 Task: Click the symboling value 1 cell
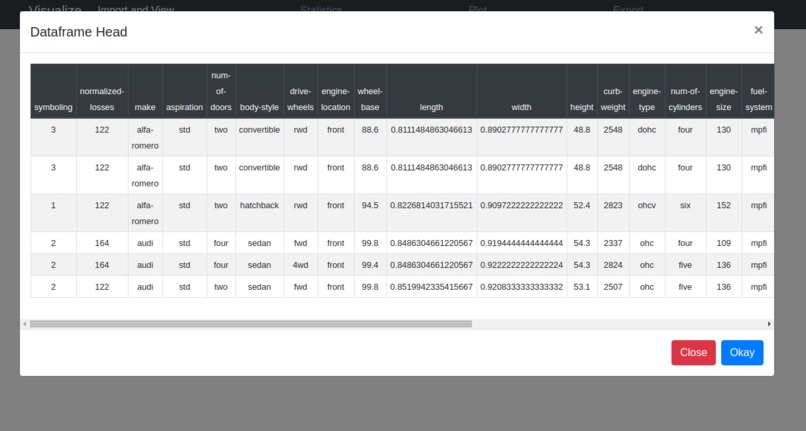tap(53, 213)
